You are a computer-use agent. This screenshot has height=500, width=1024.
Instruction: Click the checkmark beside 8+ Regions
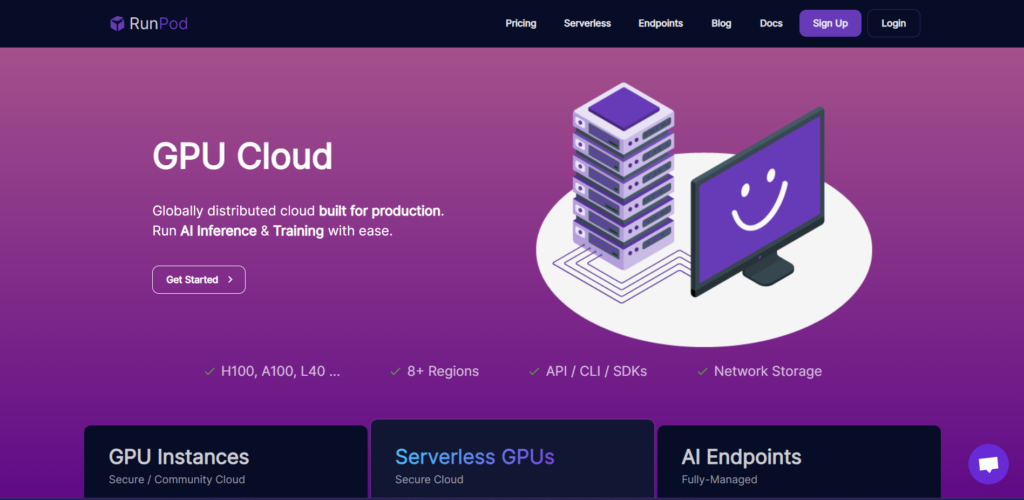395,371
